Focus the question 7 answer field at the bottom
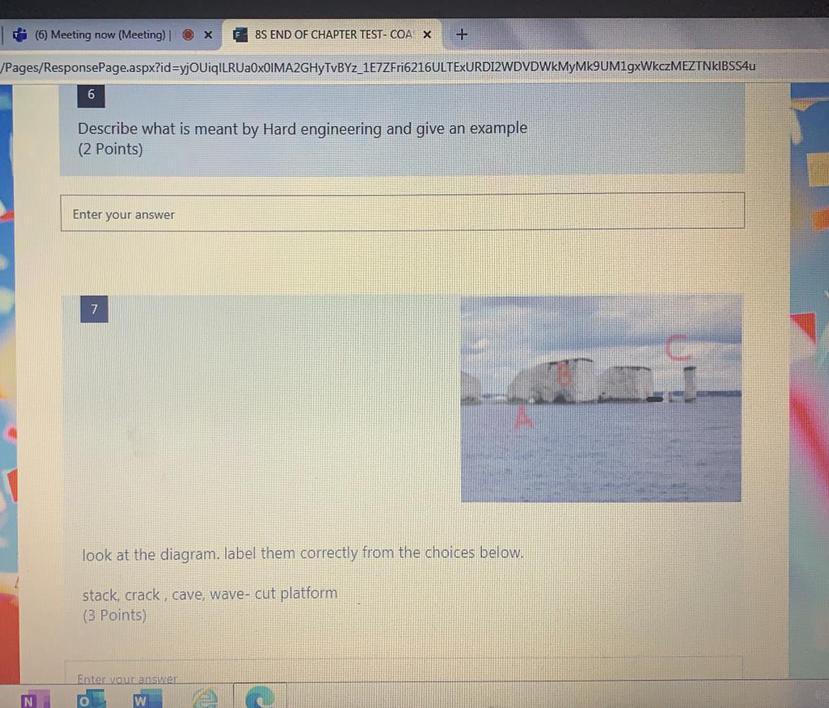This screenshot has height=708, width=829. coord(403,670)
